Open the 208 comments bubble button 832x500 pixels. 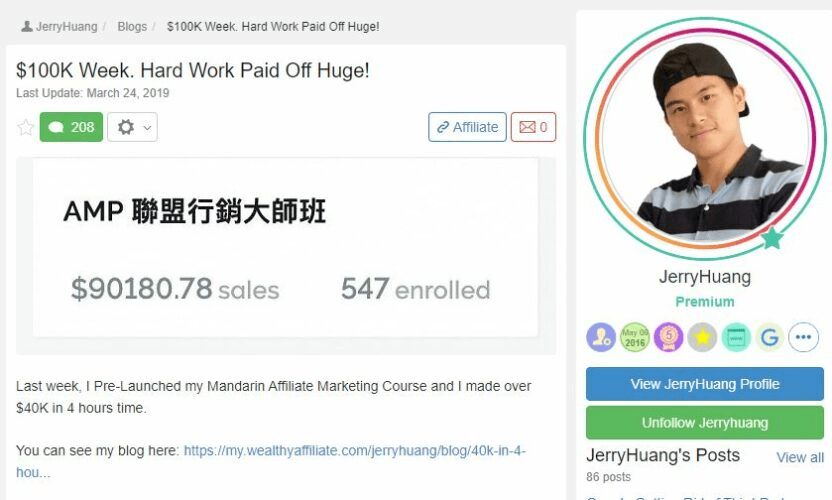tap(71, 127)
